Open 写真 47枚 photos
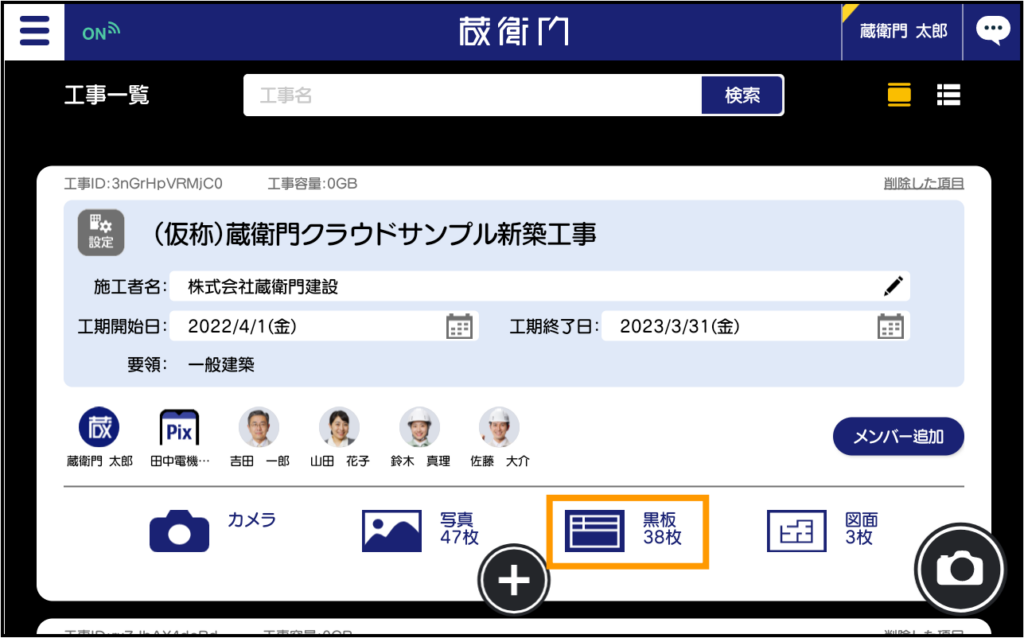This screenshot has width=1024, height=638. pos(421,530)
